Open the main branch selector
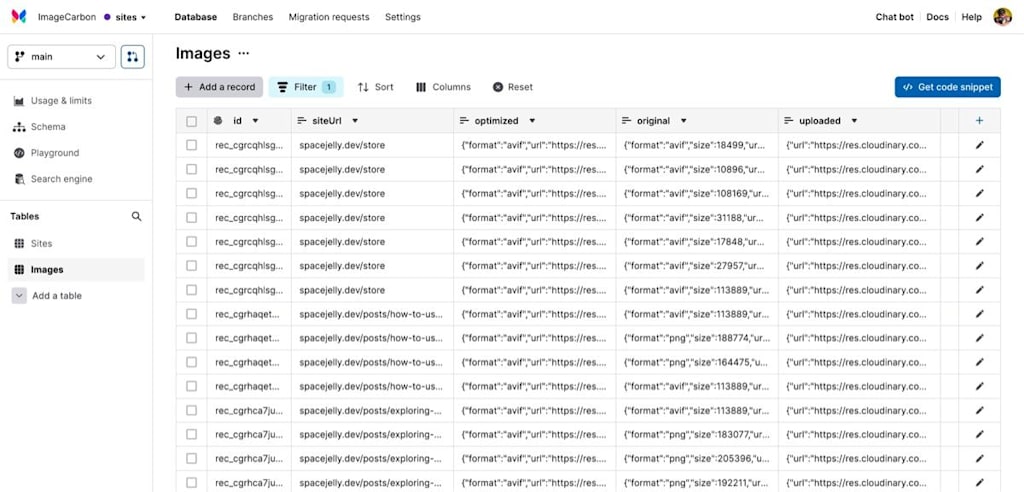Viewport: 1024px width, 492px height. point(61,57)
